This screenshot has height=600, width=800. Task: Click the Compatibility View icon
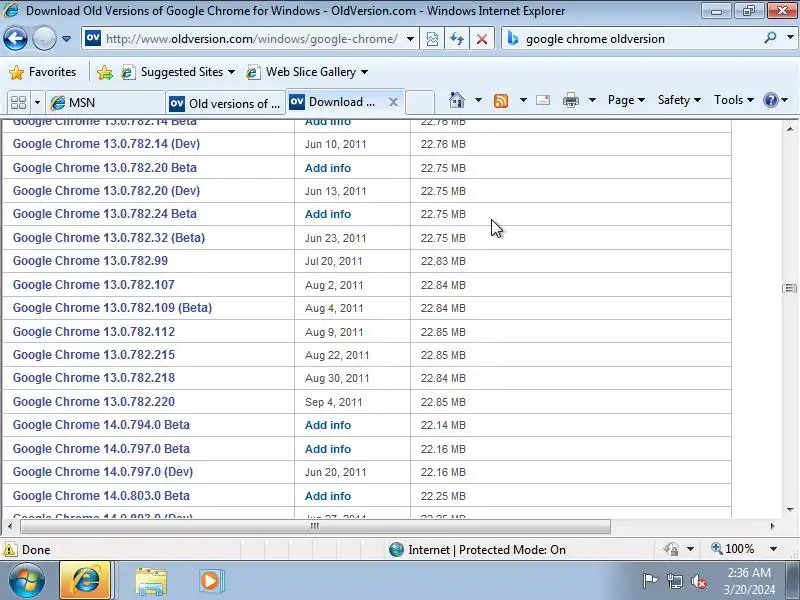pos(432,39)
